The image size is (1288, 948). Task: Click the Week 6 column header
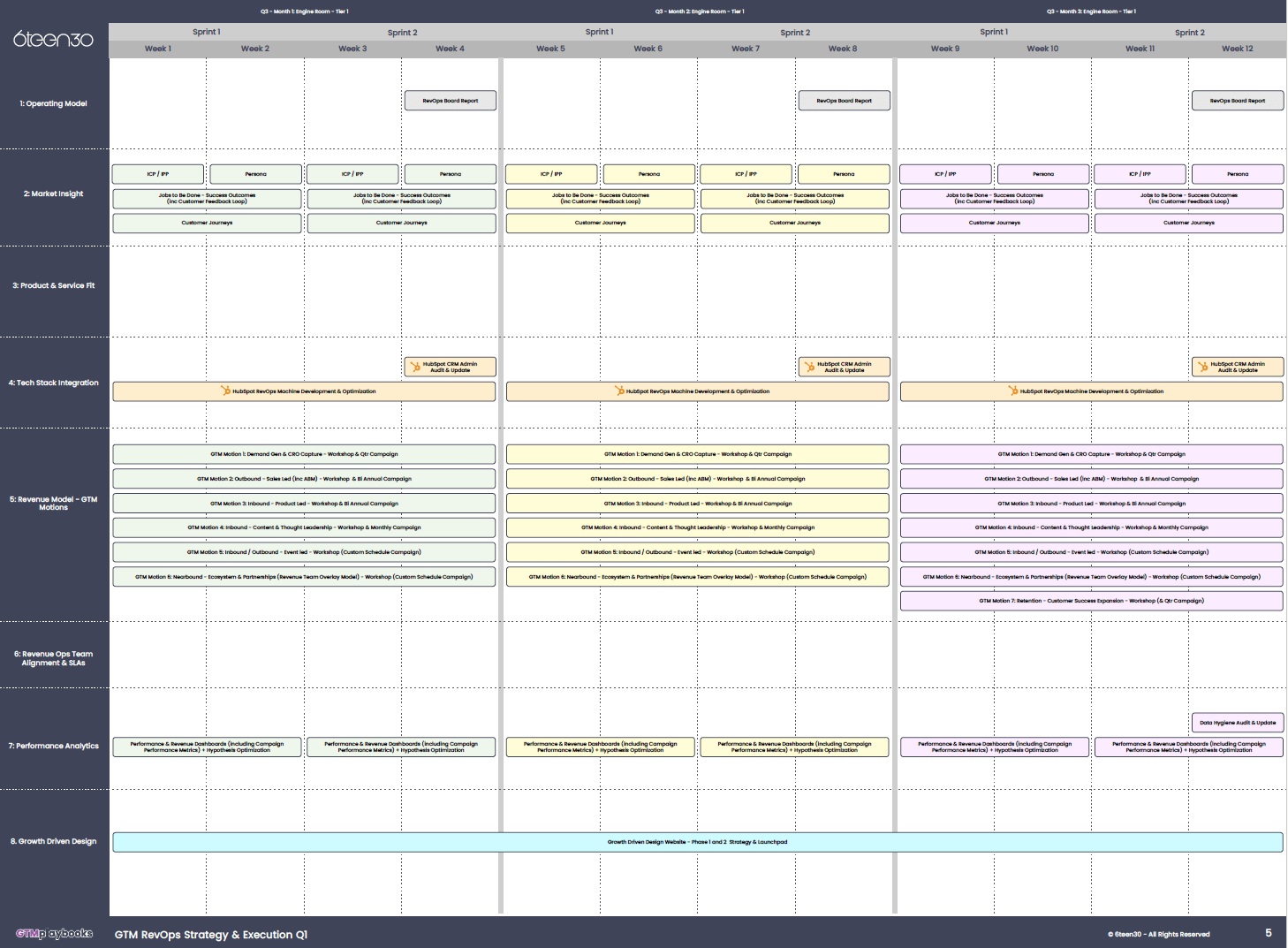(648, 49)
